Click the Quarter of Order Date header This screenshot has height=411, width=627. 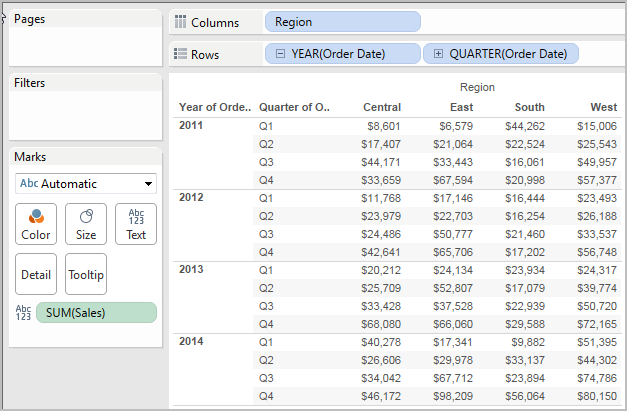294,107
